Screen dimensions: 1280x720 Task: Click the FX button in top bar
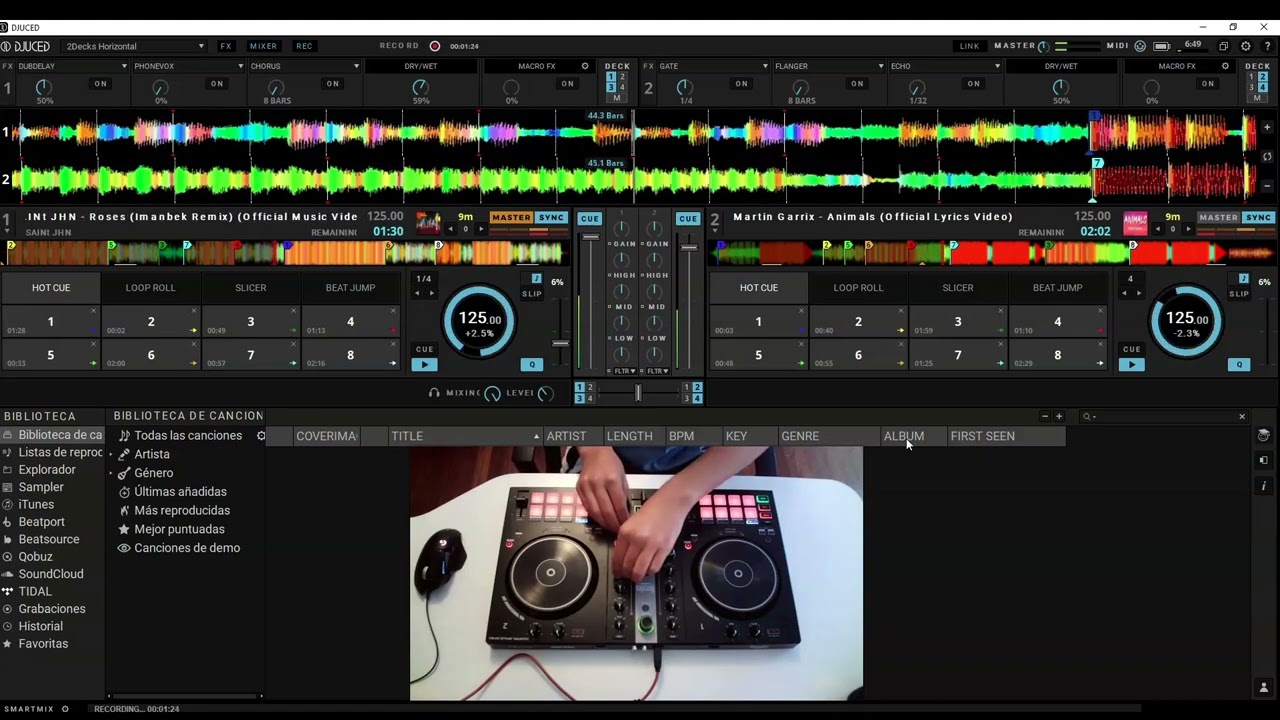pos(226,46)
